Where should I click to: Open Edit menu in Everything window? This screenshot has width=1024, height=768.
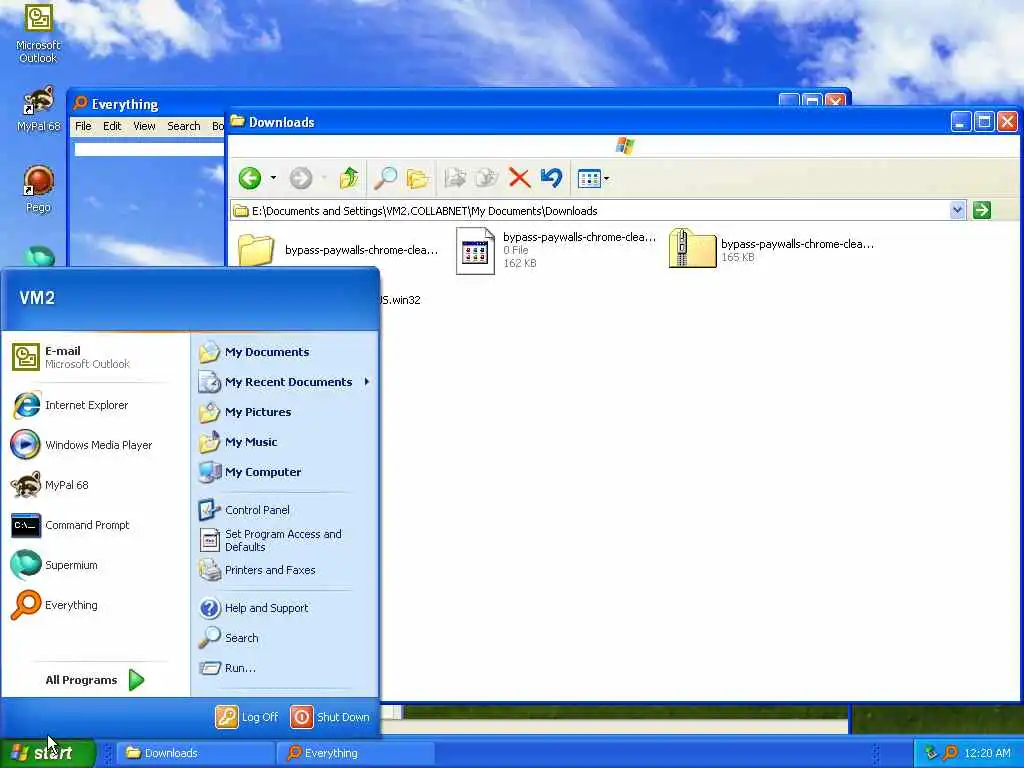coord(112,126)
